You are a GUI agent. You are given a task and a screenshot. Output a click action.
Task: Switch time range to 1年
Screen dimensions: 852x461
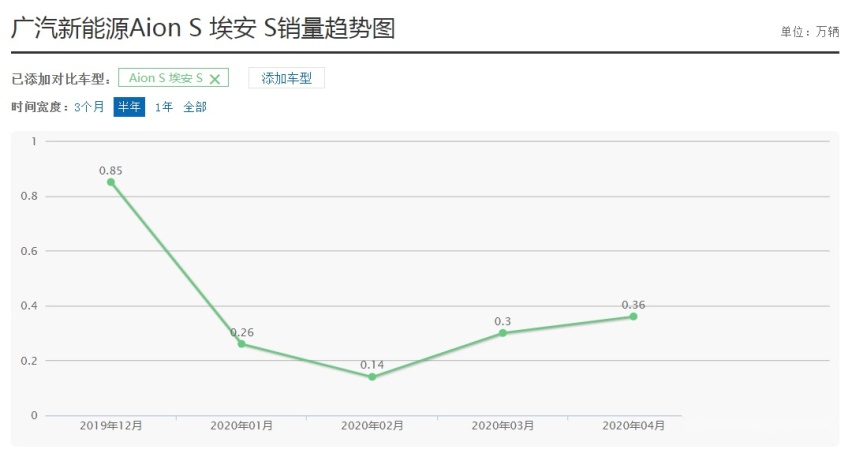[164, 107]
